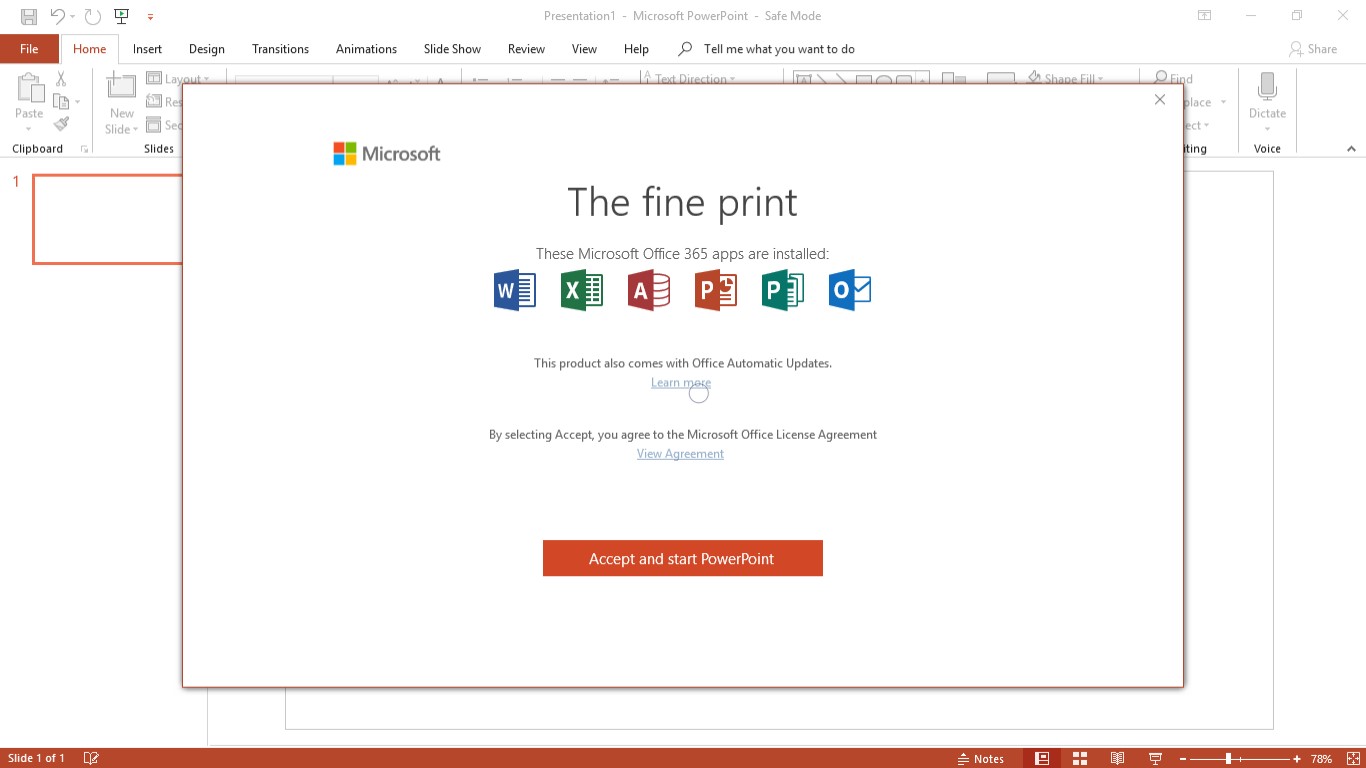
Task: Click the spell check icon in status bar
Action: click(91, 758)
